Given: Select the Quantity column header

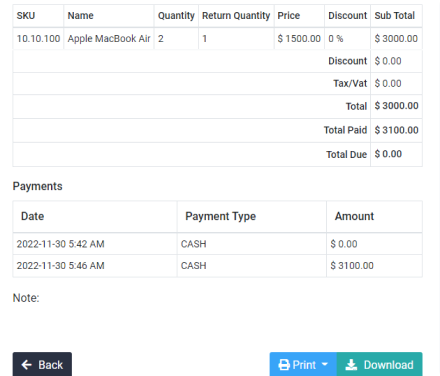Looking at the screenshot, I should [x=176, y=16].
